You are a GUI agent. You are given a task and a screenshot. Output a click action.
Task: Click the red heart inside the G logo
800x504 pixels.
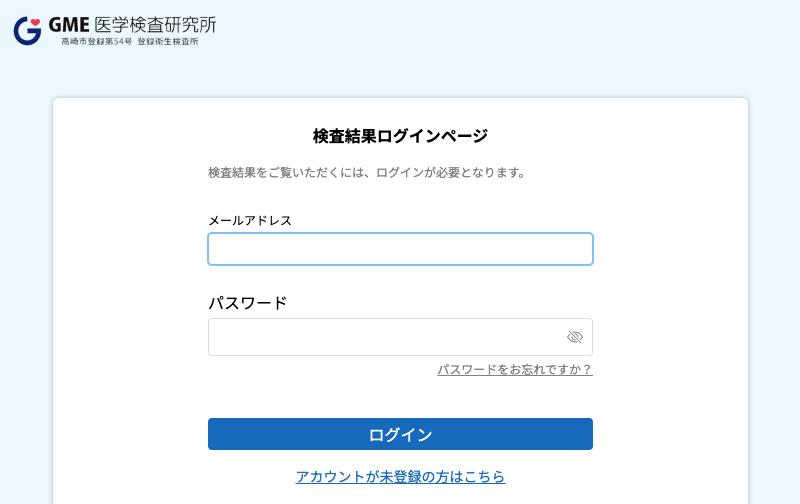click(35, 23)
